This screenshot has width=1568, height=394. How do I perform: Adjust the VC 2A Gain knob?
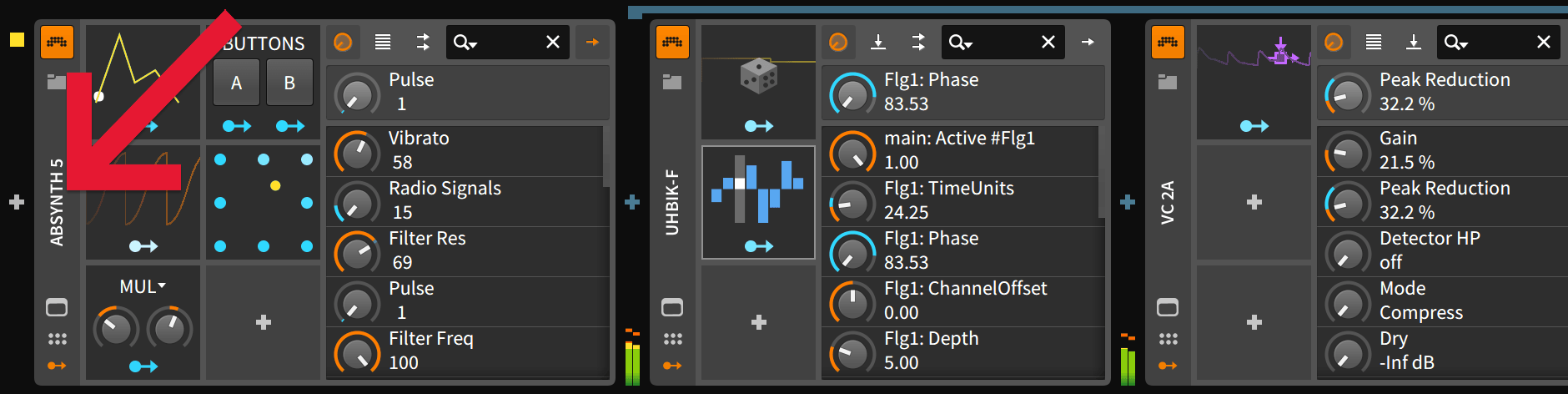(x=1348, y=153)
